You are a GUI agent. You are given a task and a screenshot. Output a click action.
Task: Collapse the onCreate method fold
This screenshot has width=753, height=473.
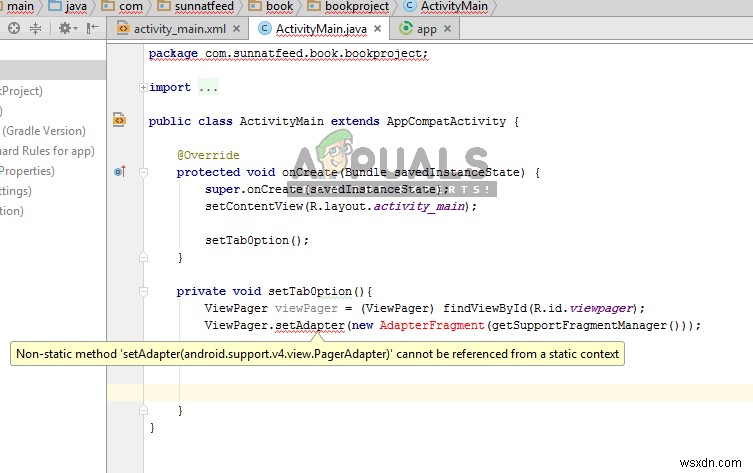(143, 172)
